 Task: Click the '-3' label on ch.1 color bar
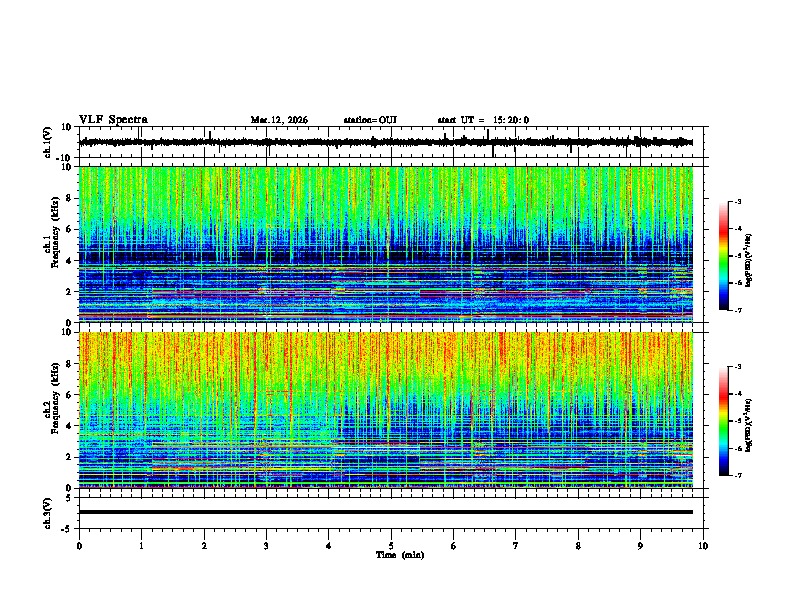click(x=738, y=201)
